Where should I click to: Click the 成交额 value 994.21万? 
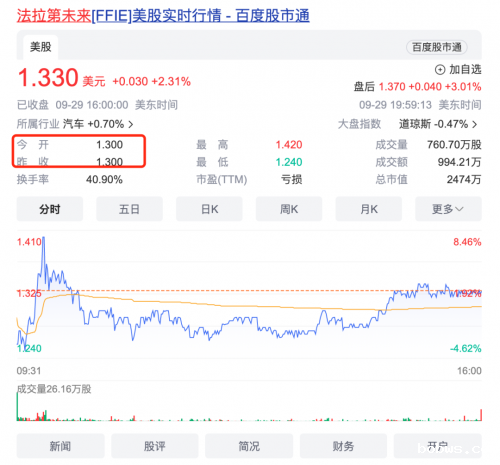[459, 162]
